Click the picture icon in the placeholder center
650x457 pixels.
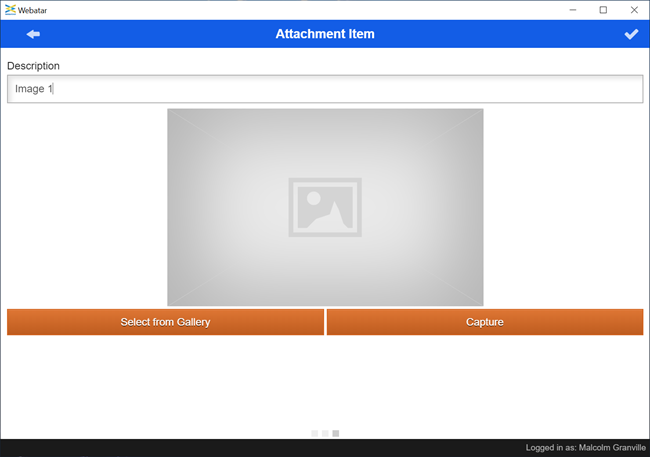click(325, 207)
